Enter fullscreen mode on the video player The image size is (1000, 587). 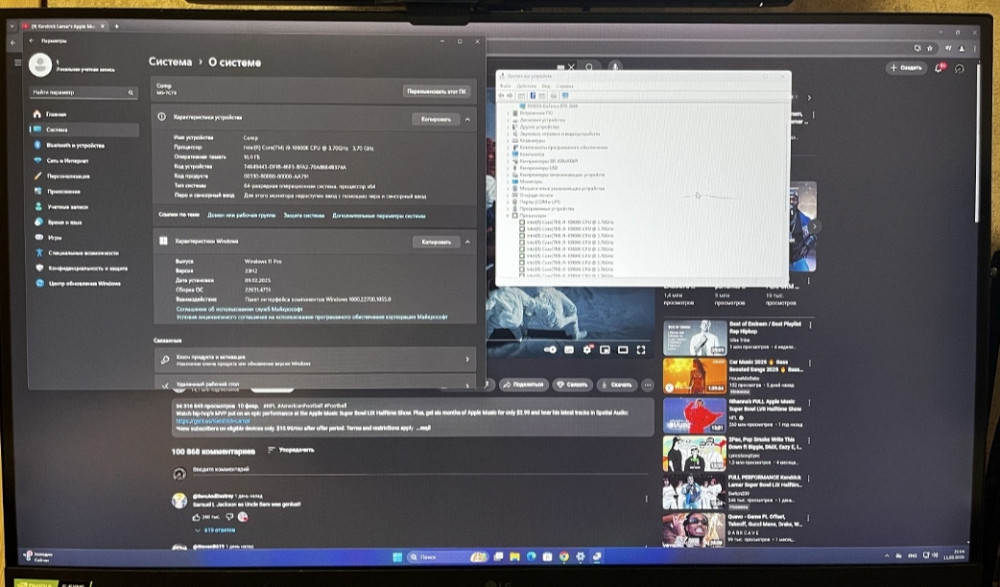click(642, 350)
